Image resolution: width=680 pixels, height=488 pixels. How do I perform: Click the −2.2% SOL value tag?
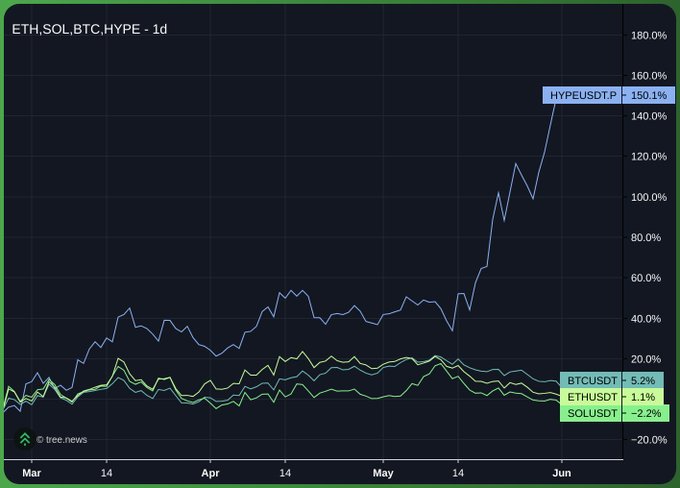[x=646, y=413]
